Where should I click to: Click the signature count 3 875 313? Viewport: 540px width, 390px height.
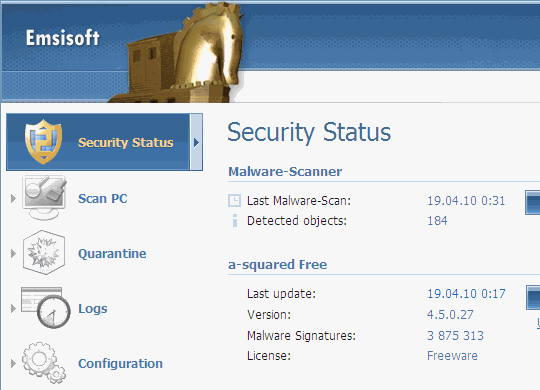tap(456, 336)
